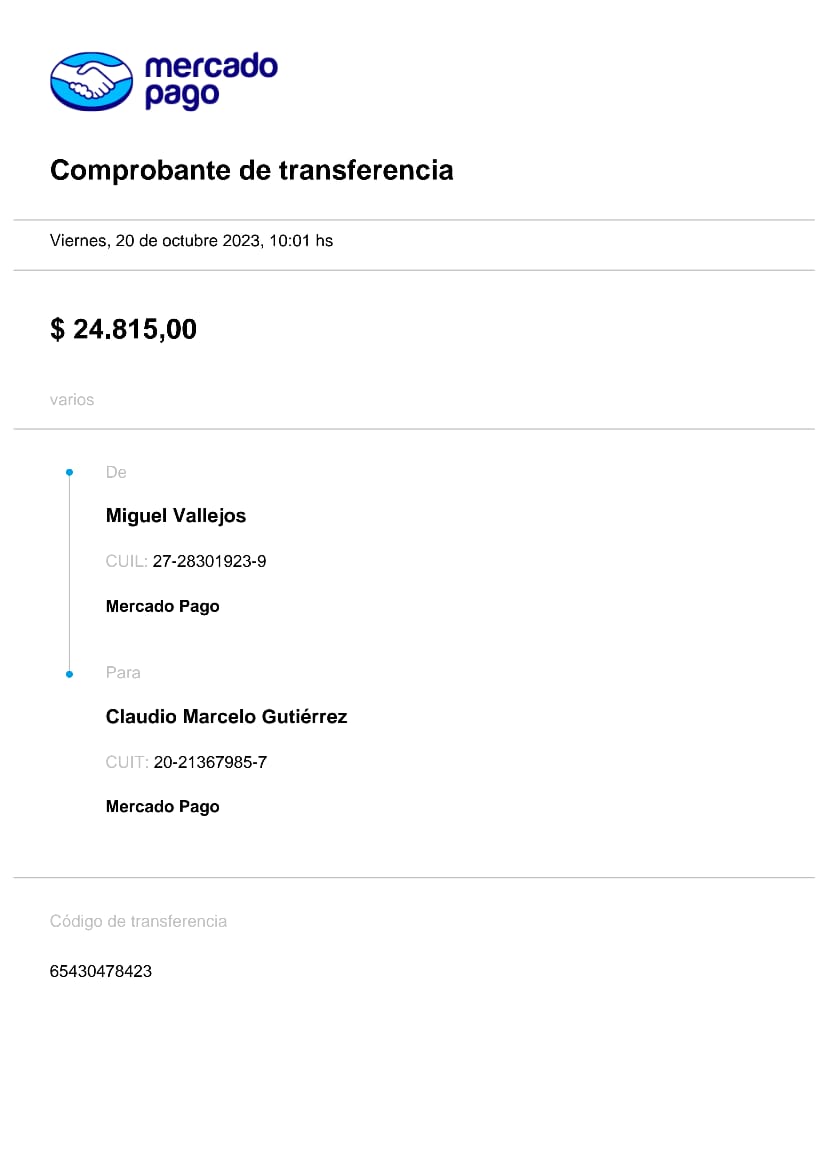Click the amount $ 24.815,00
The width and height of the screenshot is (829, 1173).
[x=123, y=329]
